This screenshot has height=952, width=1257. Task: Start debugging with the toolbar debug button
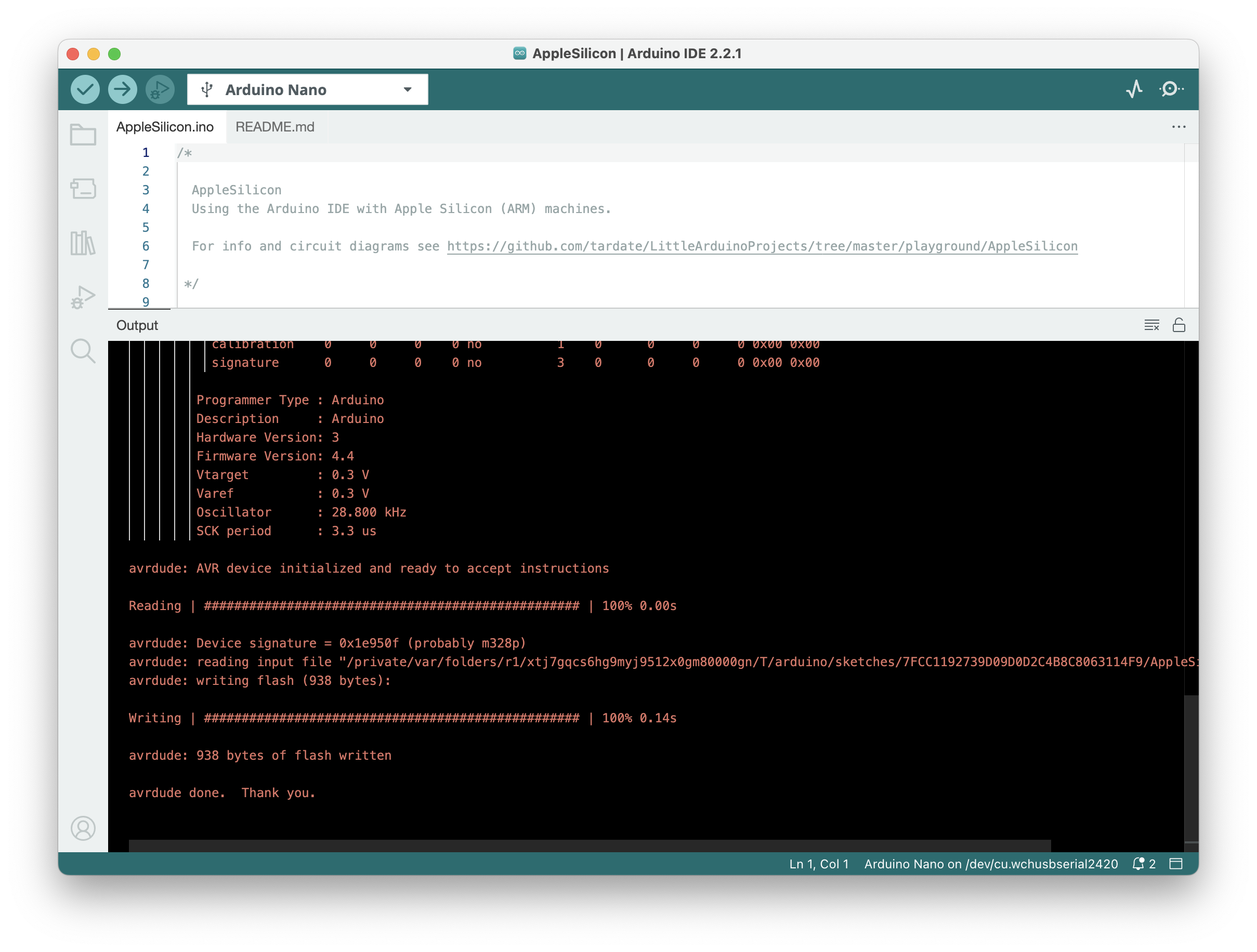coord(160,89)
